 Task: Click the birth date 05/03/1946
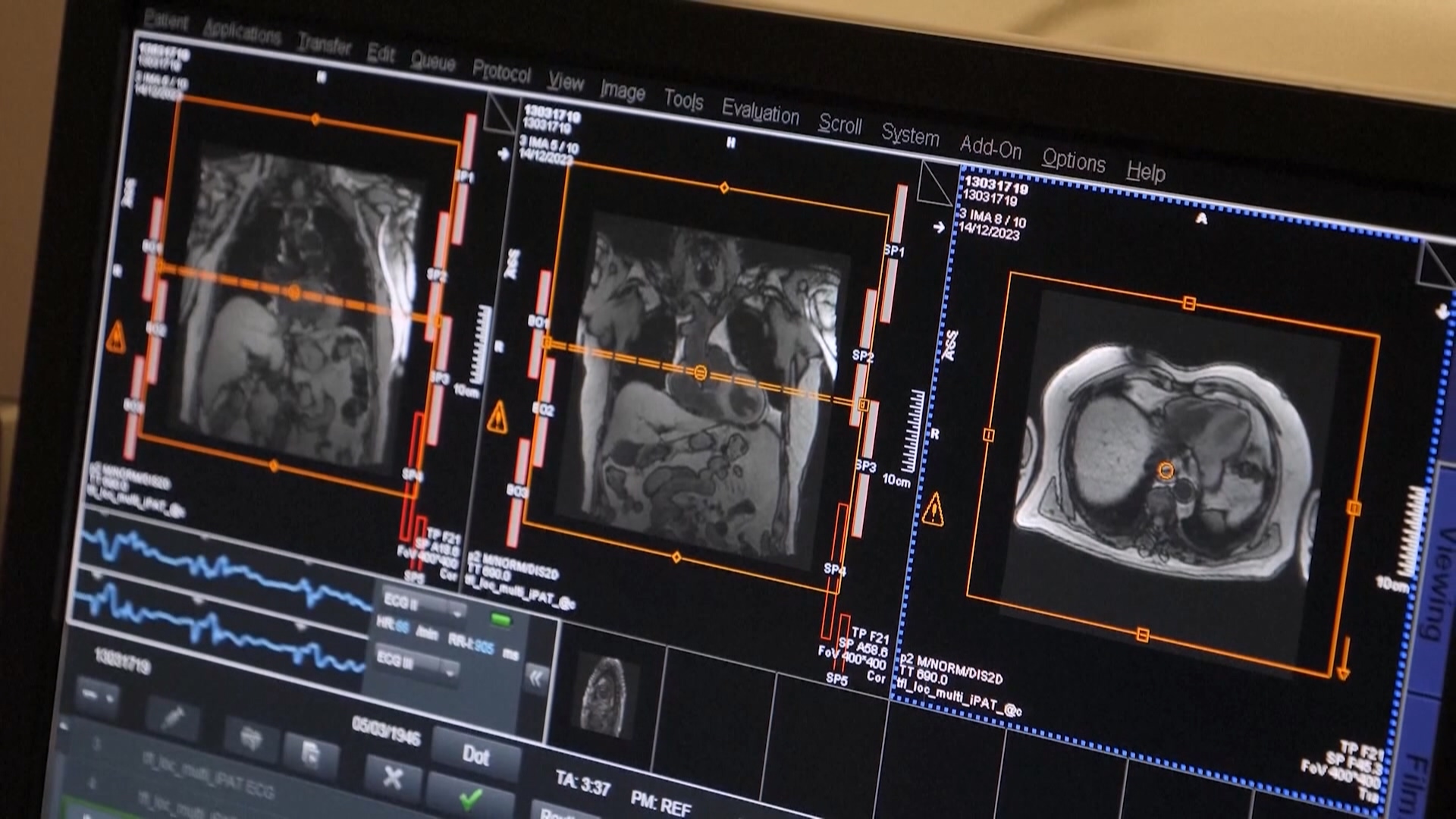386,730
